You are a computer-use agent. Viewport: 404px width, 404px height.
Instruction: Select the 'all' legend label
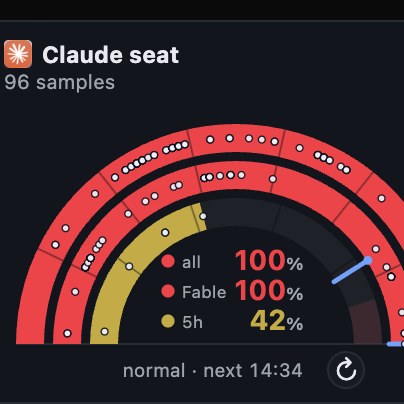coord(191,262)
